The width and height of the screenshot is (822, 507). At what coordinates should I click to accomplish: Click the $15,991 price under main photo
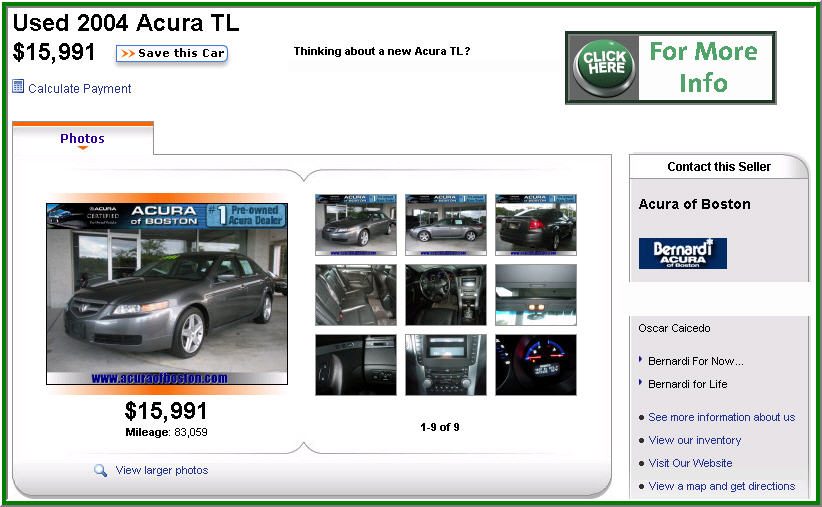[166, 411]
